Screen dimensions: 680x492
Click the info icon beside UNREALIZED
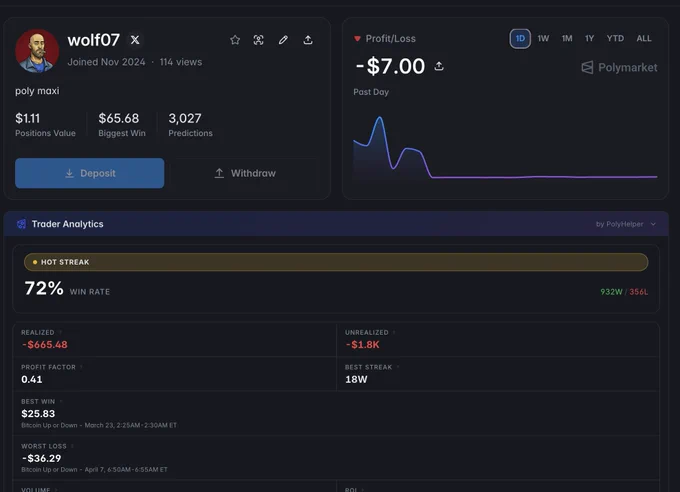(394, 332)
